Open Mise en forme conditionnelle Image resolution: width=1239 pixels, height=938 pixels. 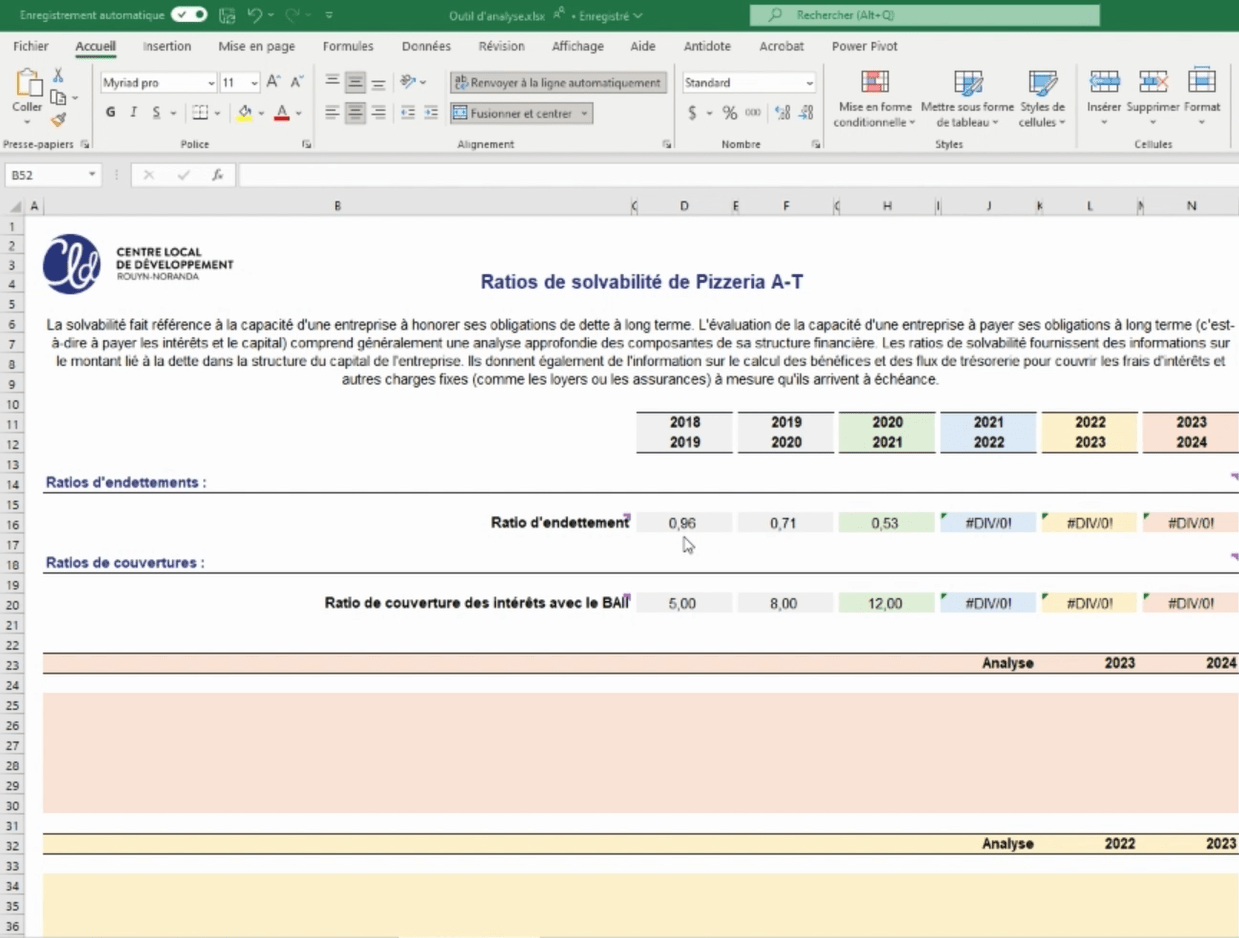point(875,98)
